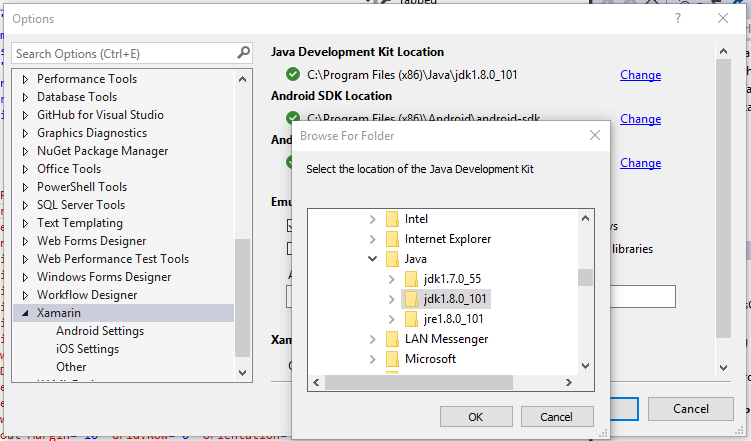The height and width of the screenshot is (441, 751).
Task: Click the Intel folder icon
Action: click(x=392, y=219)
